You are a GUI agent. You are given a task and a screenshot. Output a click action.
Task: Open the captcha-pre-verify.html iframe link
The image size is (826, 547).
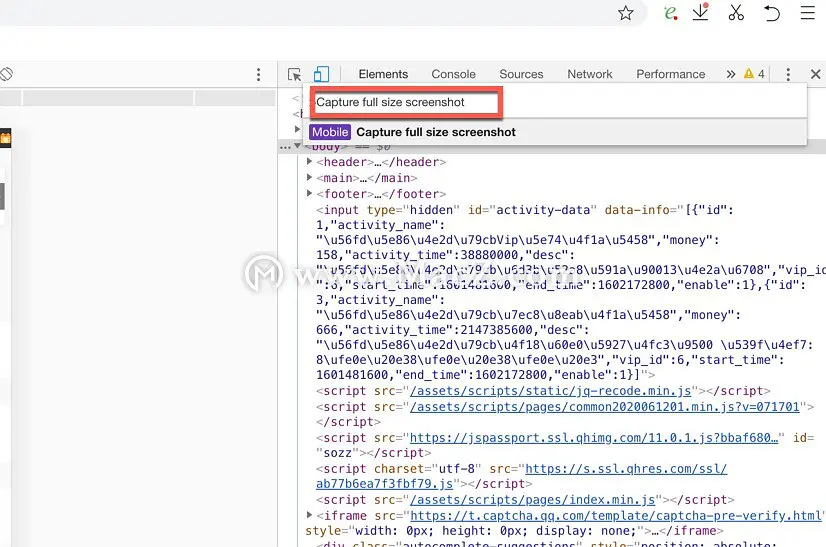[x=616, y=515]
